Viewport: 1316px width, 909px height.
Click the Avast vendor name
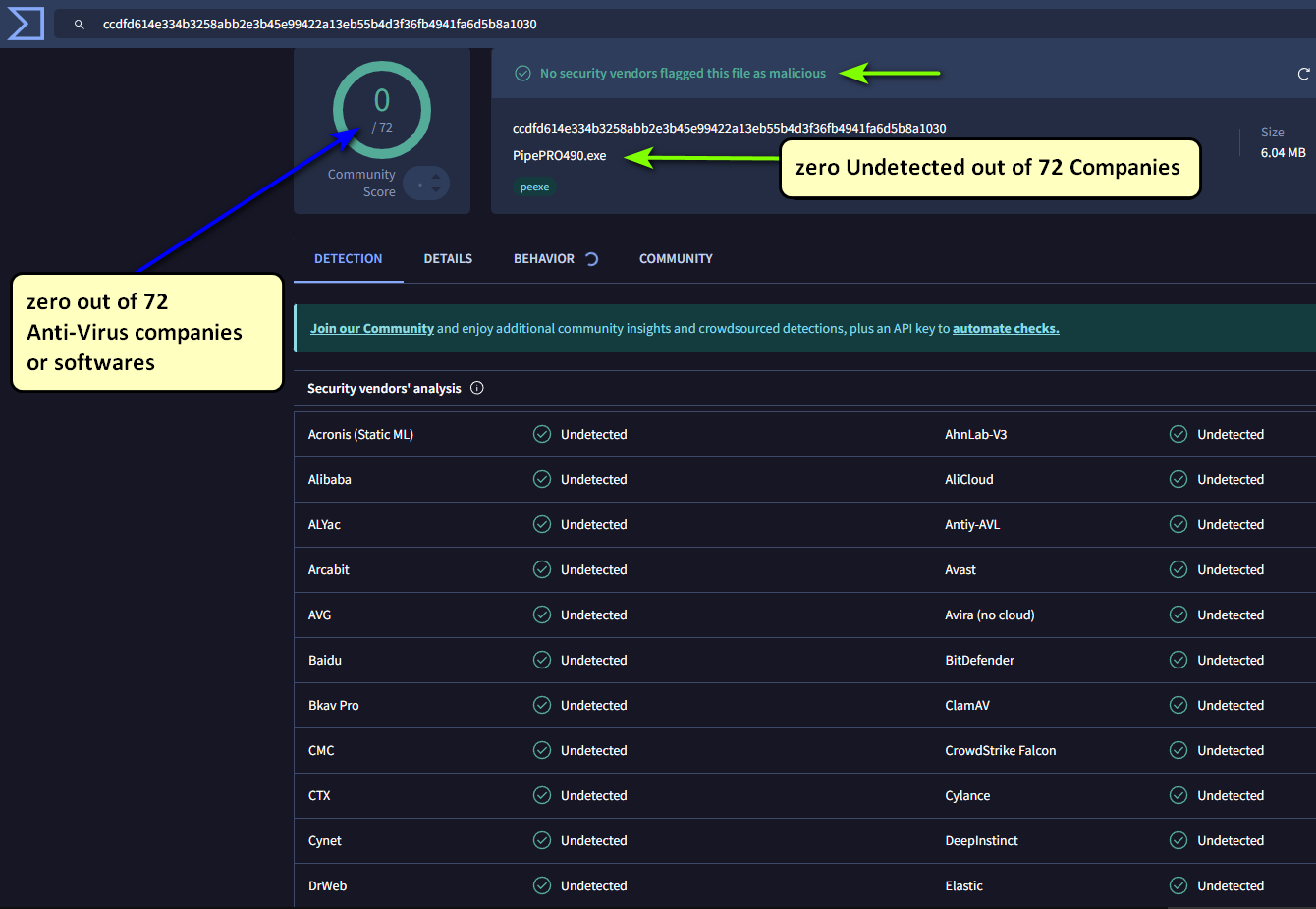tap(960, 569)
